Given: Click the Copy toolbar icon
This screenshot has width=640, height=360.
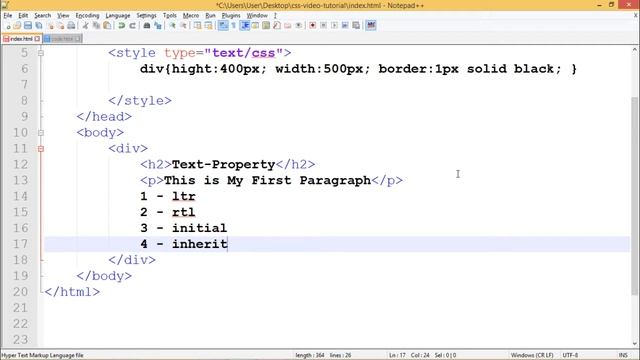Looking at the screenshot, I should tap(96, 25).
